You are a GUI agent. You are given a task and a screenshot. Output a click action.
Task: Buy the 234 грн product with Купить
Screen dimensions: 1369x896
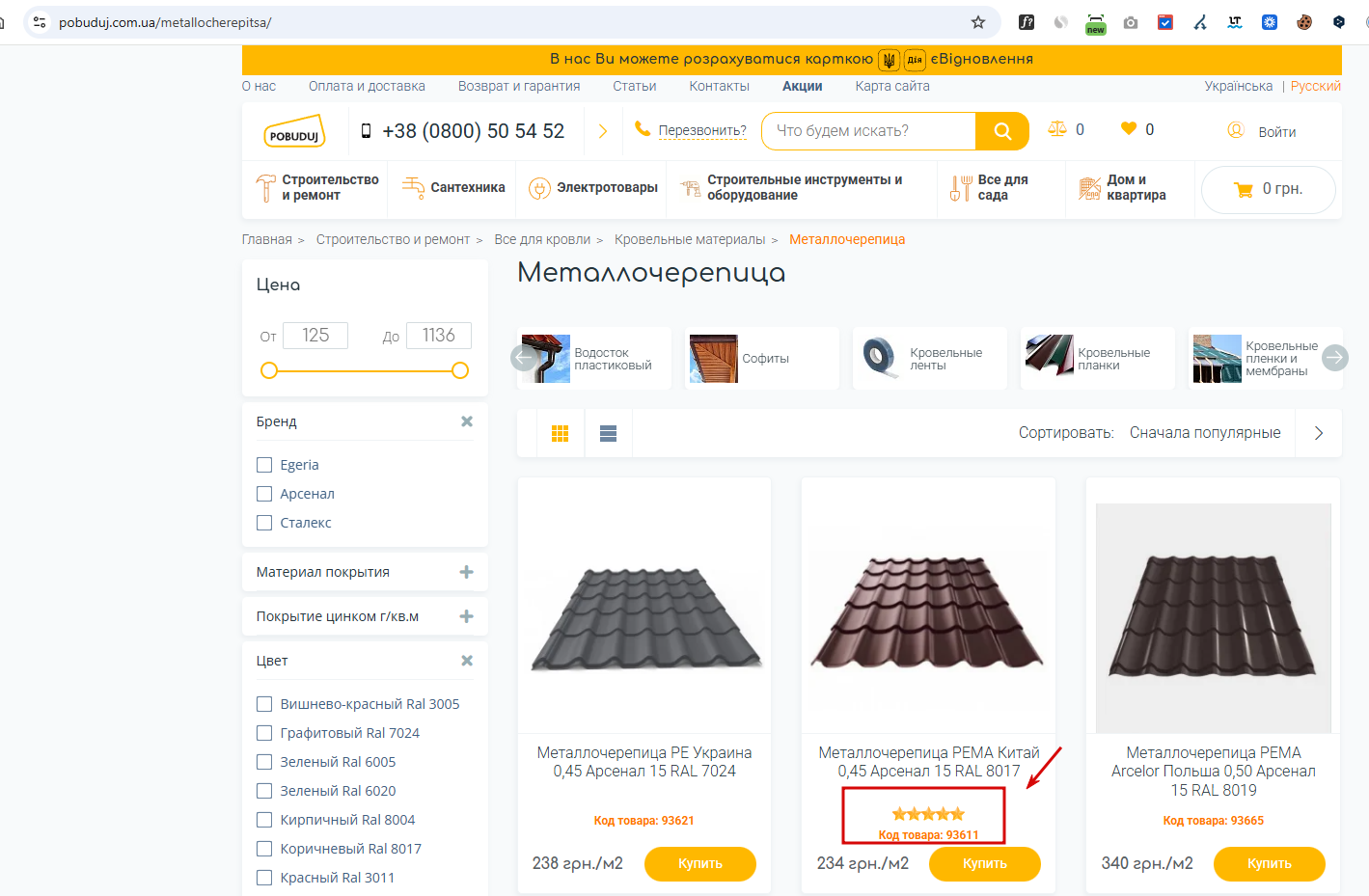coord(985,863)
